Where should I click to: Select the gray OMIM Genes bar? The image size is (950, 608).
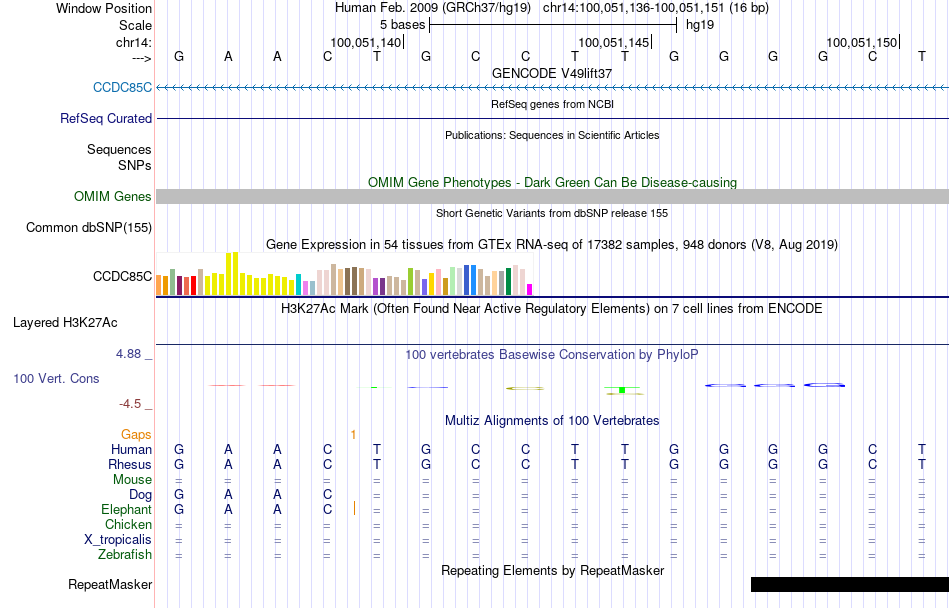tap(553, 196)
